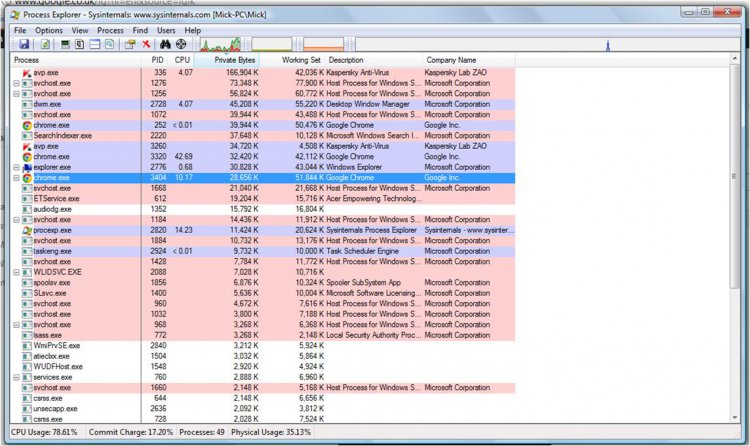
Task: Collapse the WLIDSVC.EXE tree node
Action: tap(16, 272)
